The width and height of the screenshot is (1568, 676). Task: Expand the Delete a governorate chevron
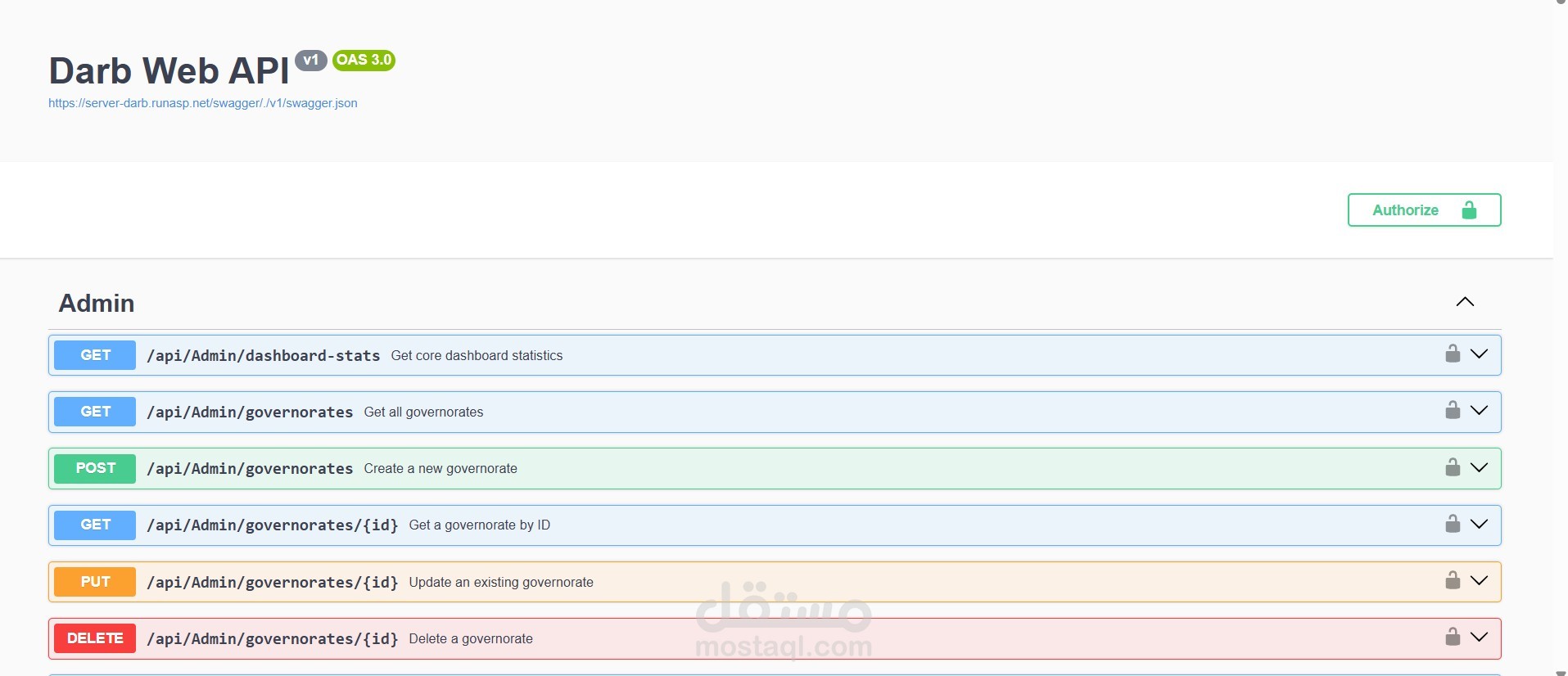[1479, 637]
